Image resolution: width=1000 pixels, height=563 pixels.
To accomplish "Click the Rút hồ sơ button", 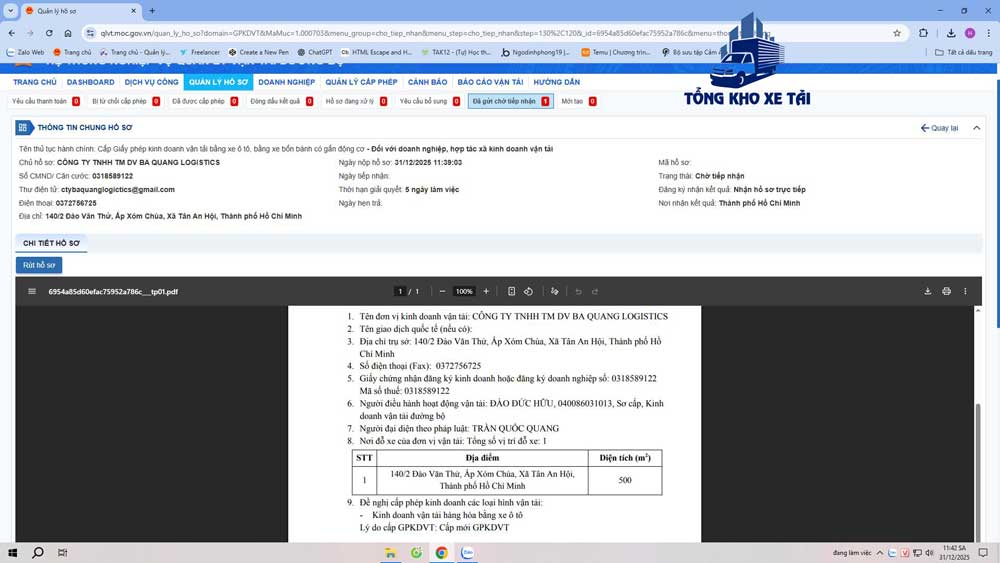I will point(39,265).
